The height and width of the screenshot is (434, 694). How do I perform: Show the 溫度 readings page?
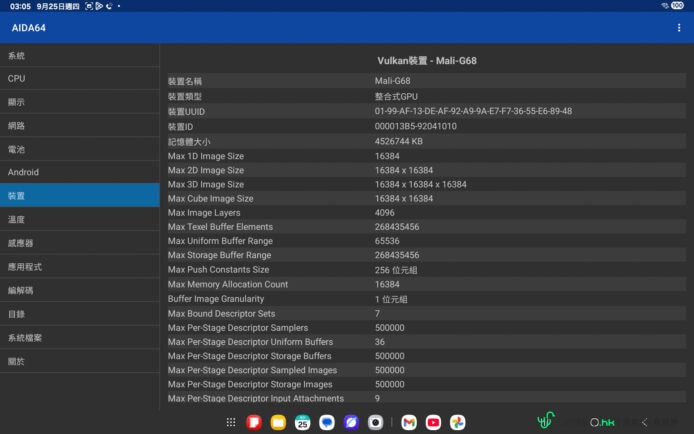(x=80, y=219)
